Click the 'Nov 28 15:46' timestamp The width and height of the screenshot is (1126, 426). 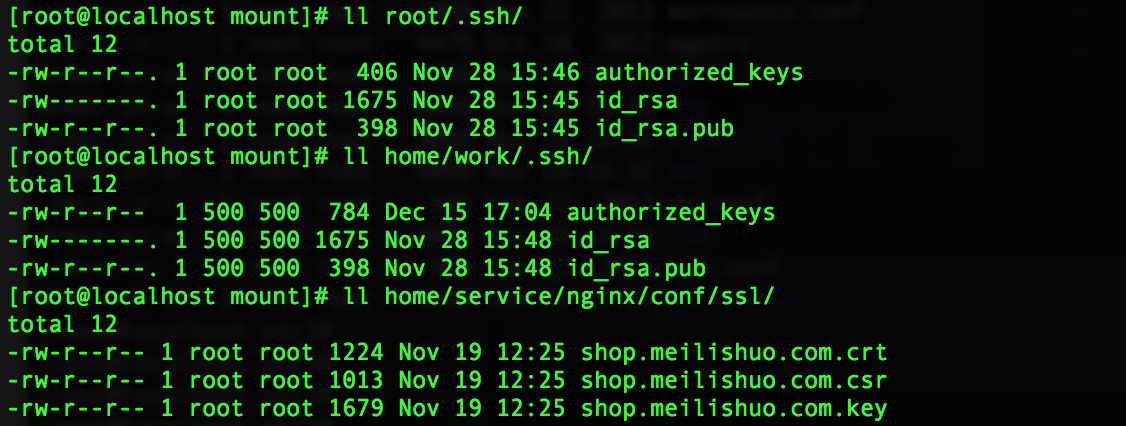point(497,73)
